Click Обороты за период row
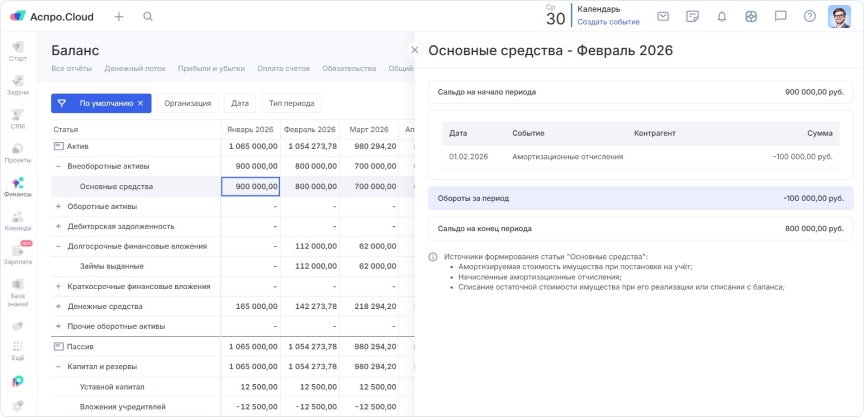This screenshot has height=417, width=864. point(641,198)
